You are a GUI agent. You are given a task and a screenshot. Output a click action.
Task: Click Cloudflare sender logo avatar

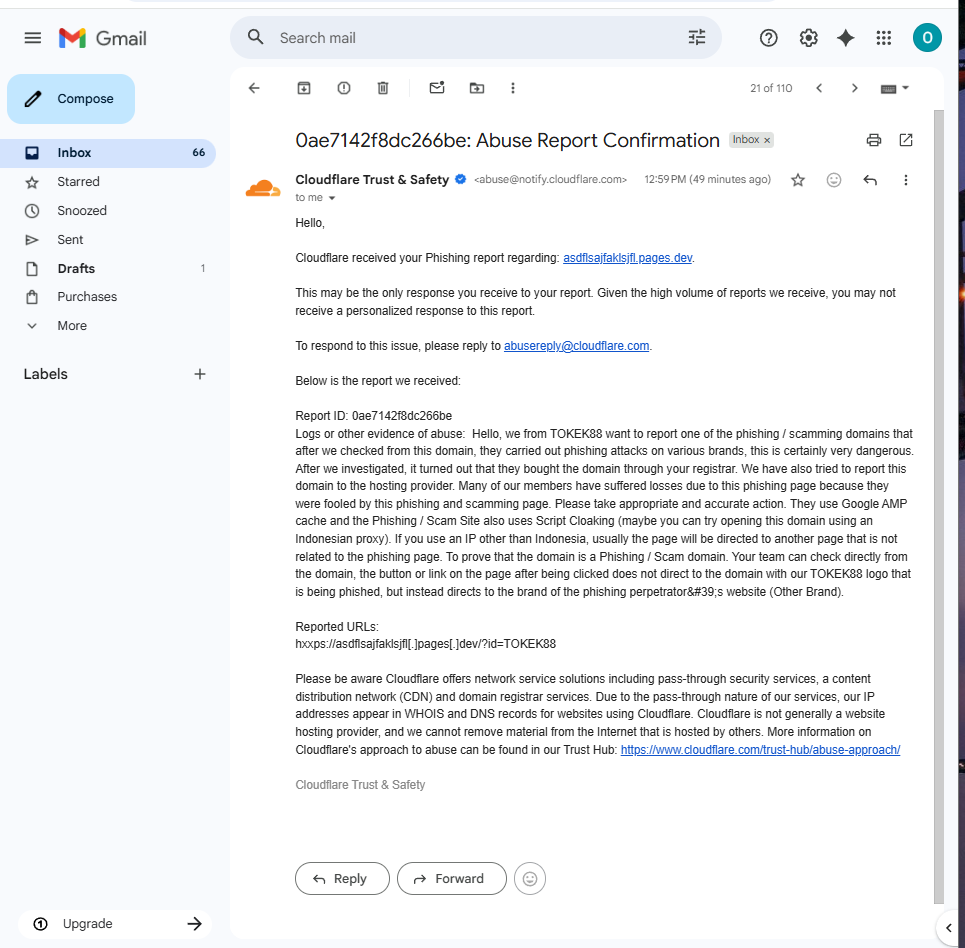click(x=263, y=188)
